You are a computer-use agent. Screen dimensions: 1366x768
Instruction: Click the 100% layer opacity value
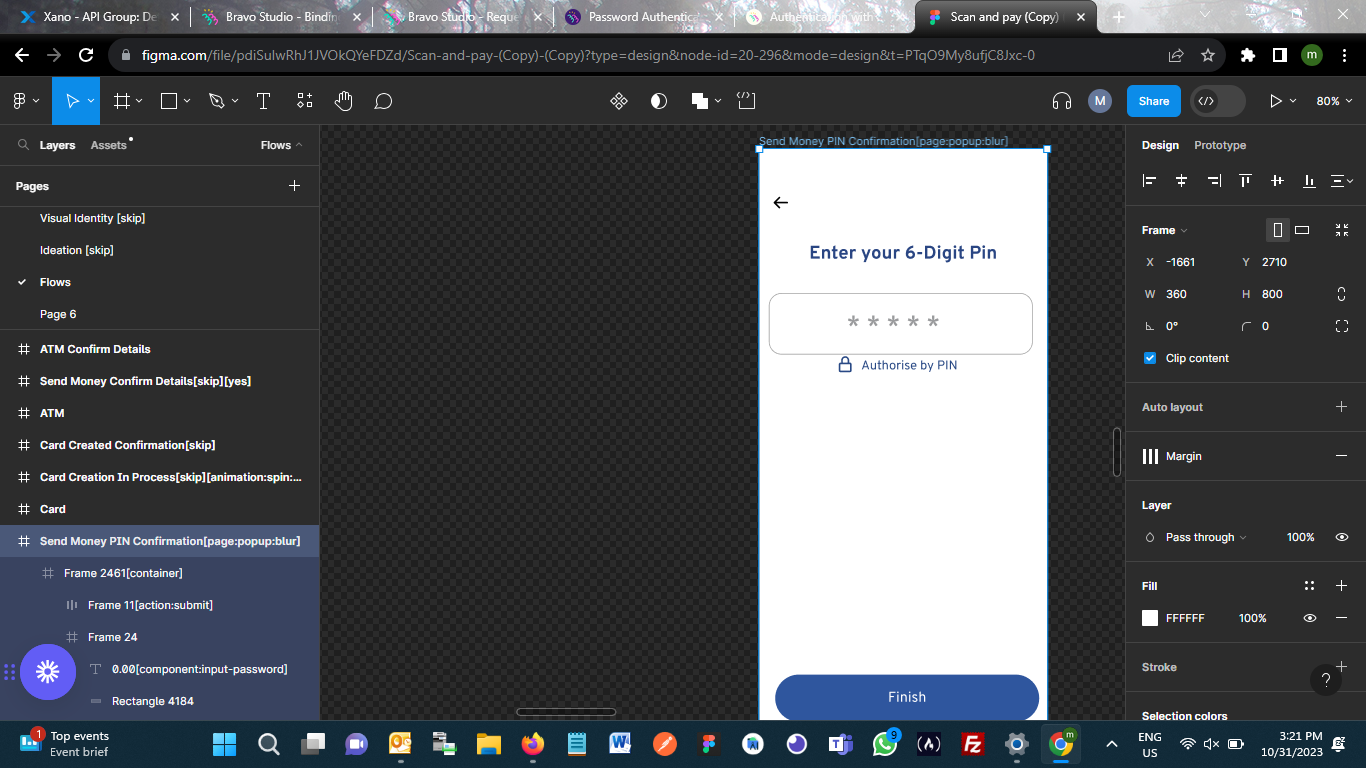coord(1300,537)
